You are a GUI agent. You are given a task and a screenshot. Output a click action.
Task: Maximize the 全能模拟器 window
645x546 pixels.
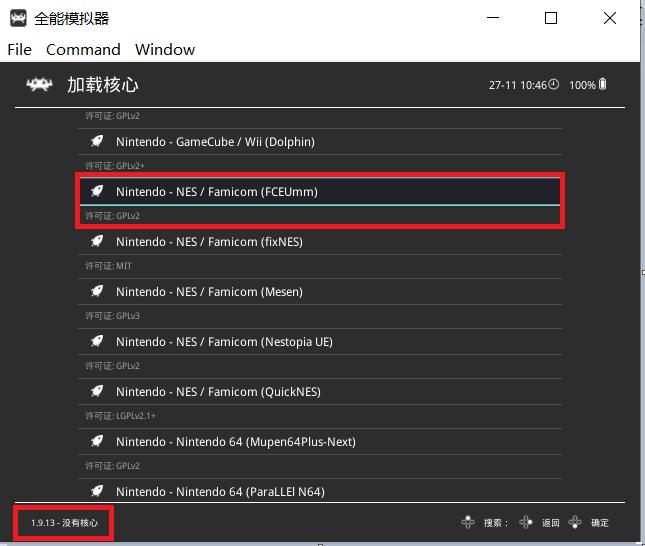[x=551, y=18]
